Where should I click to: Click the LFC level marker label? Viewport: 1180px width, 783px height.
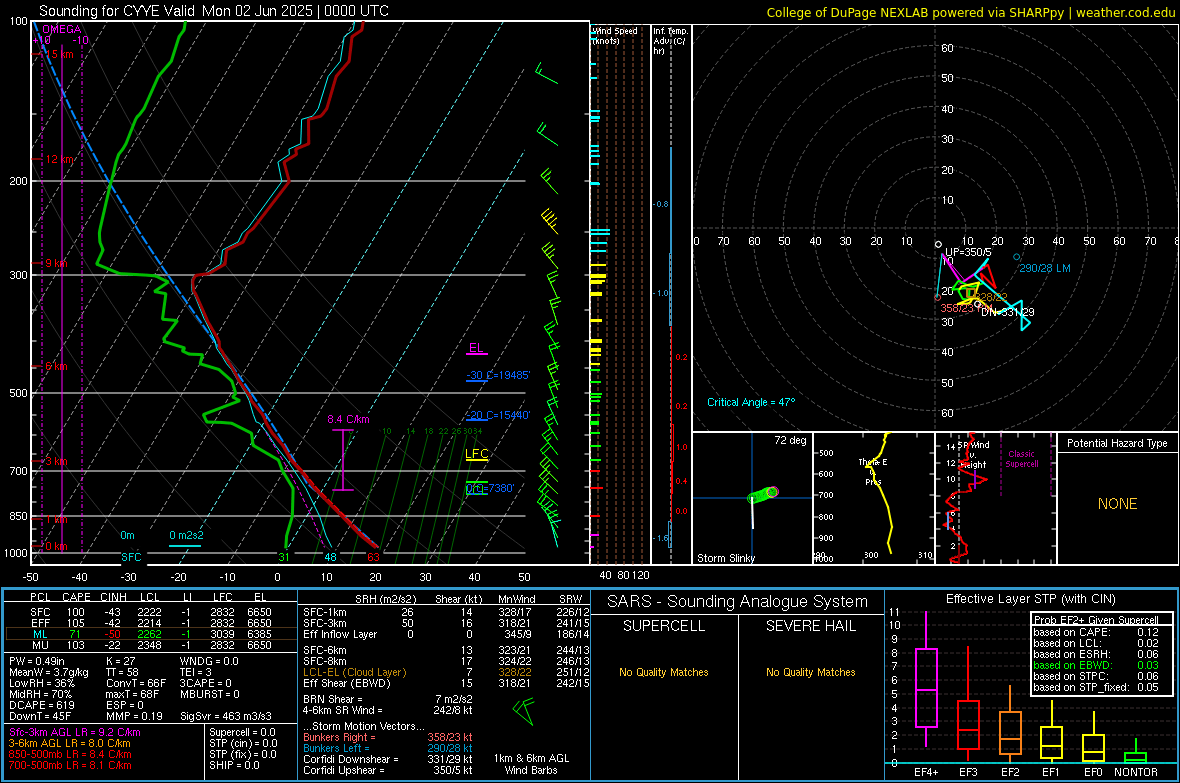tap(476, 453)
